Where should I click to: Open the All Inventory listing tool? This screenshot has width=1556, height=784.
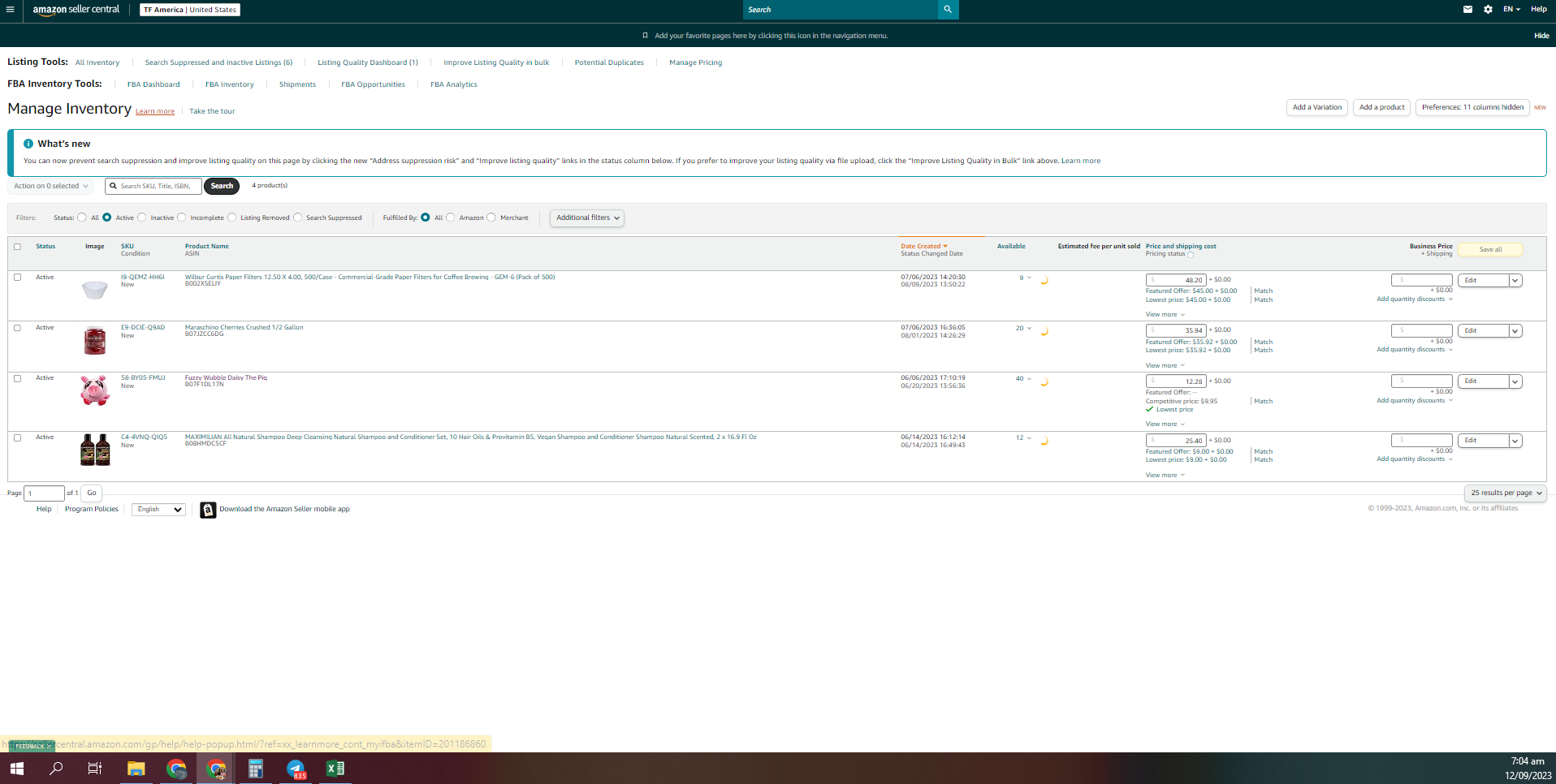(97, 62)
